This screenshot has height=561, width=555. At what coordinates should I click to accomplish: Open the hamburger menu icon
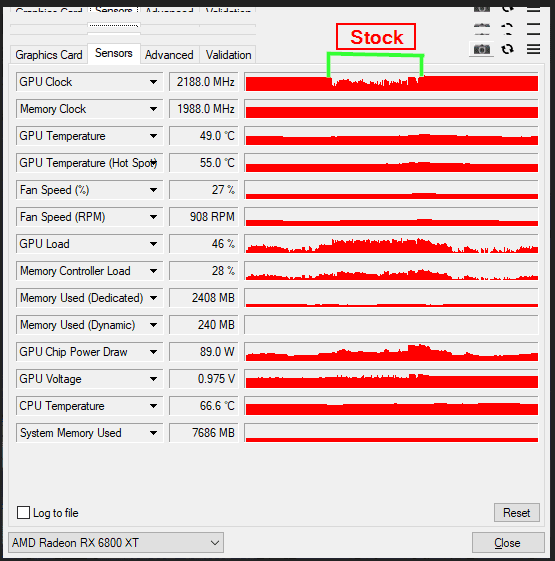pyautogui.click(x=533, y=49)
